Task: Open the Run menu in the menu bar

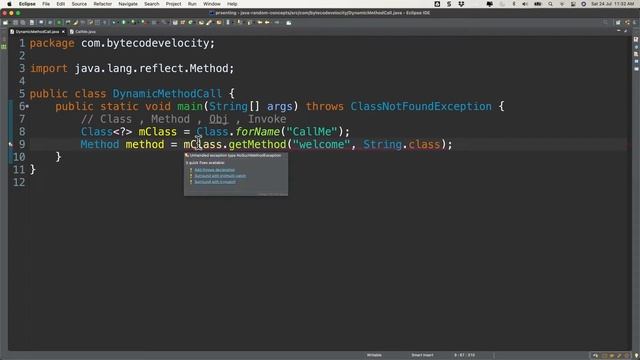Action: click(192, 4)
